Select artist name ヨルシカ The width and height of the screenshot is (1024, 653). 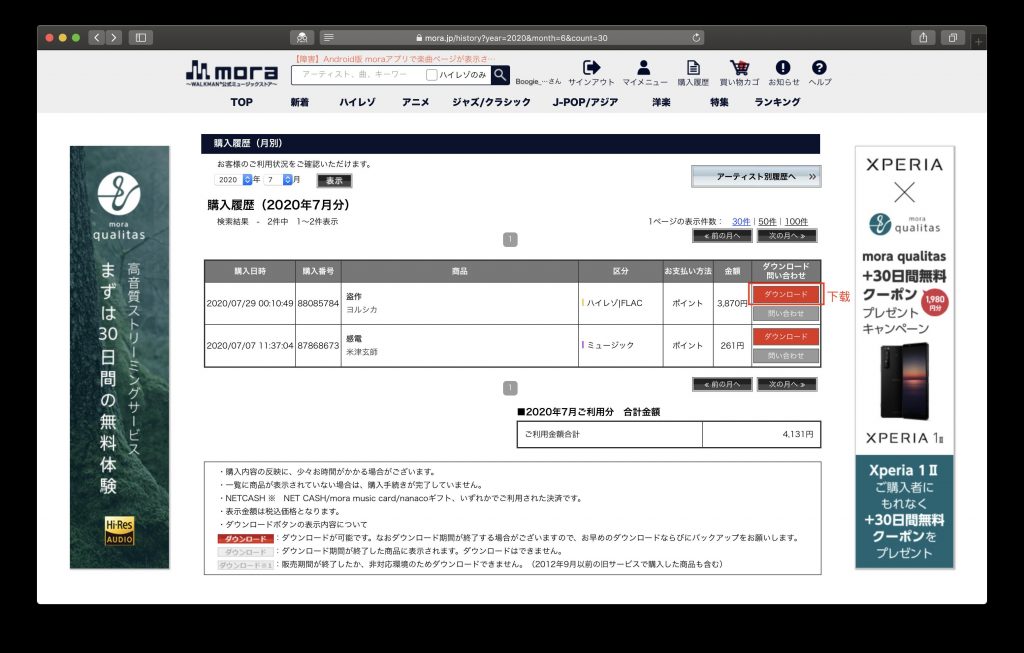(362, 310)
